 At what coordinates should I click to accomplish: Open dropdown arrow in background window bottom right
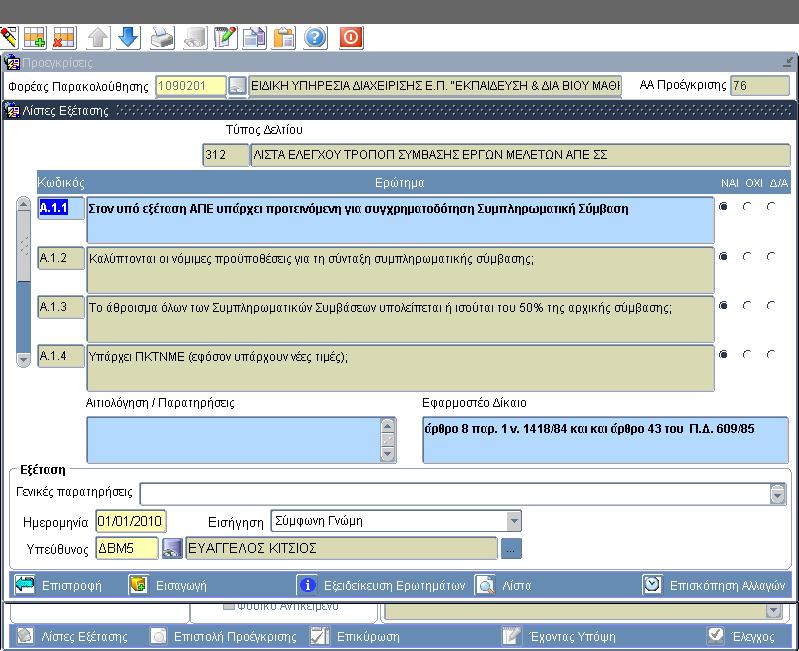pos(774,610)
